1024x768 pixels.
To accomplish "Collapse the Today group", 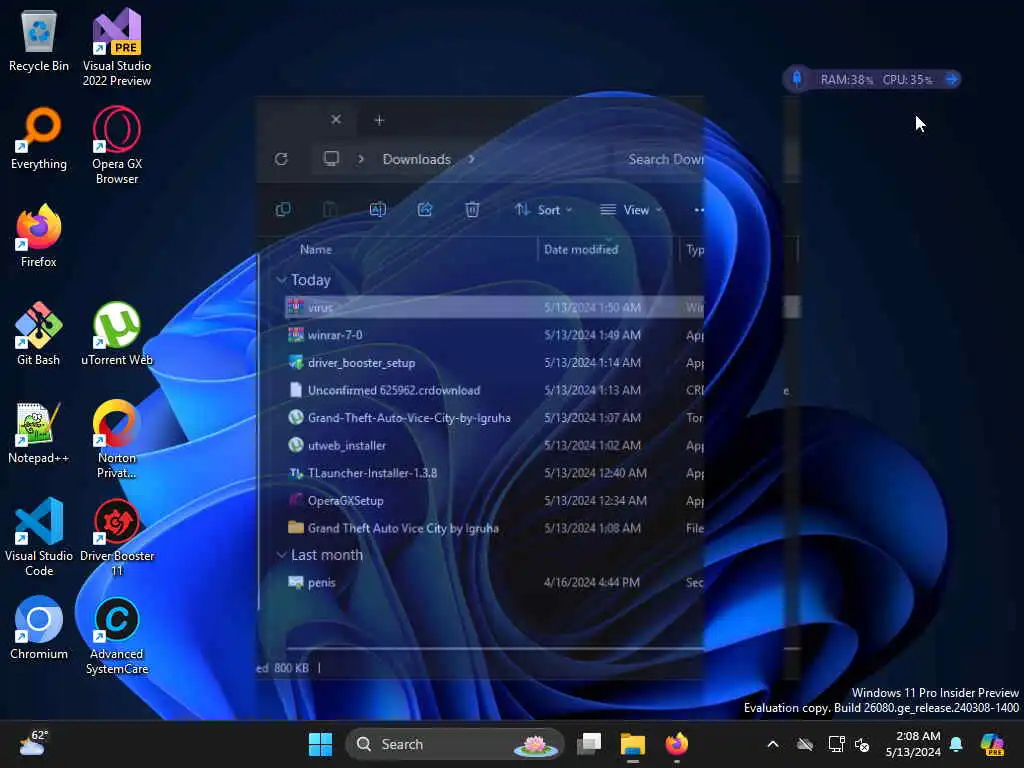I will tap(281, 280).
